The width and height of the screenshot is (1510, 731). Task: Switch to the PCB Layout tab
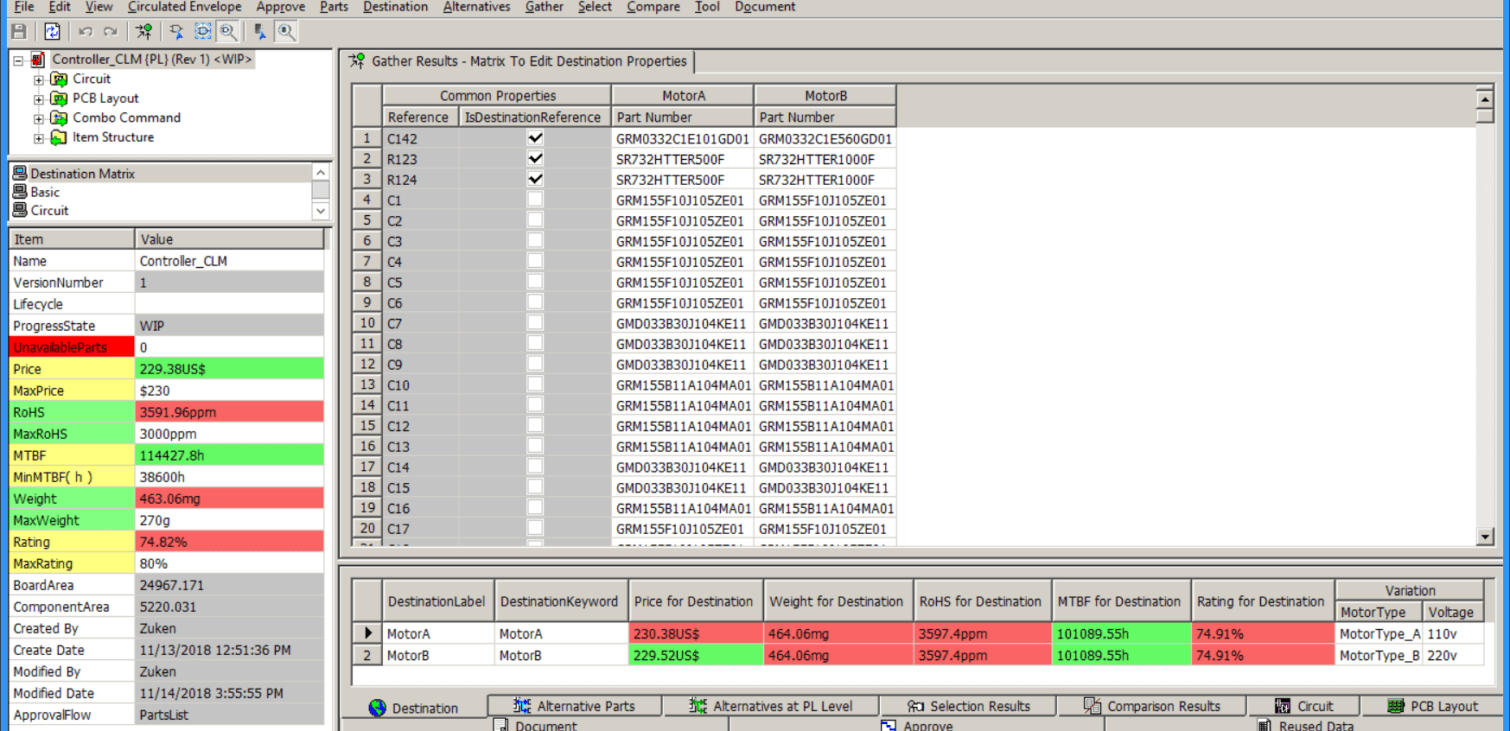pos(1434,706)
